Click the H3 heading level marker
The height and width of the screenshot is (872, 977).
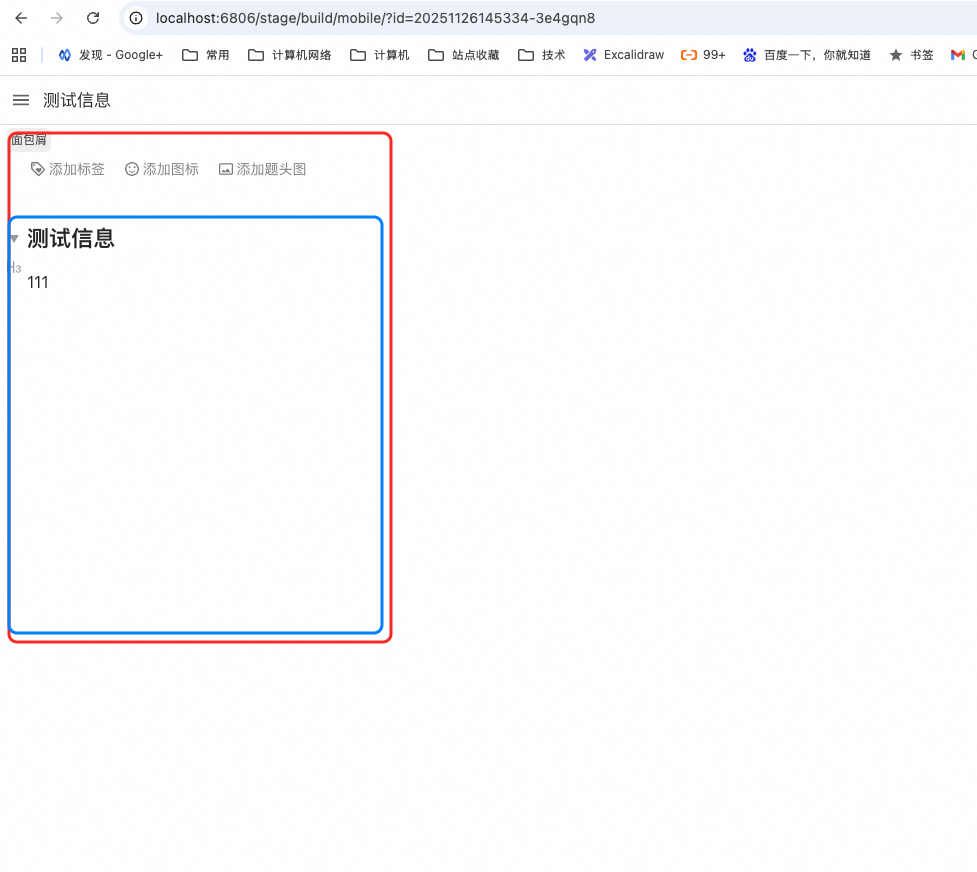click(x=16, y=268)
